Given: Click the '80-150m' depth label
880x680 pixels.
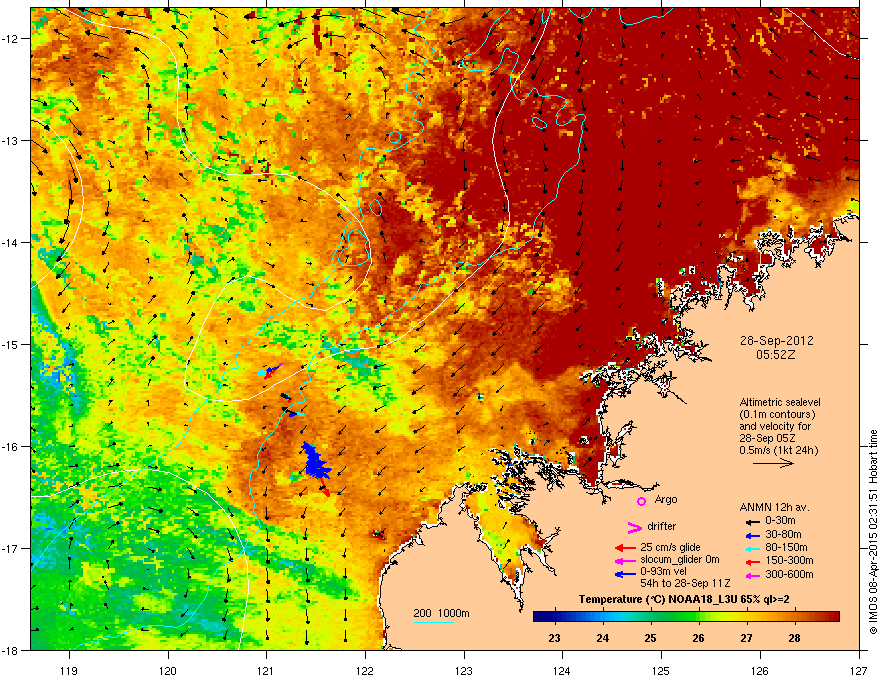Looking at the screenshot, I should click(x=786, y=548).
